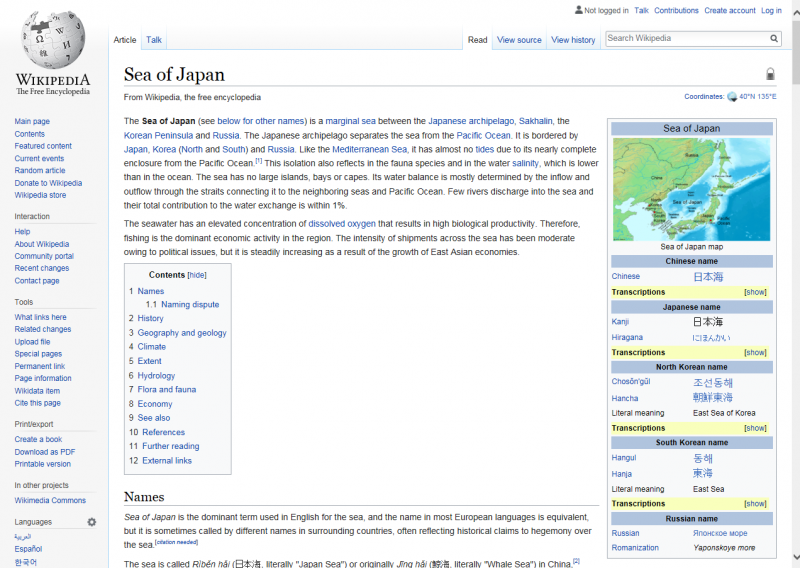This screenshot has height=568, width=800.
Task: Jump to Naming dispute subsection
Action: [190, 304]
